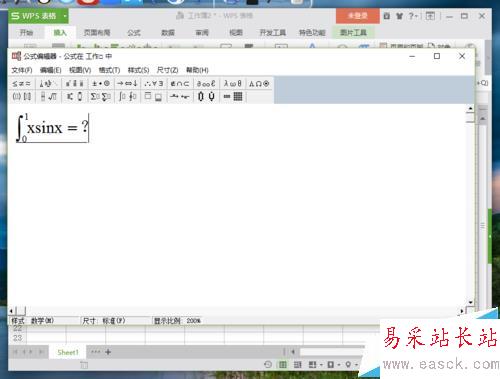Click the backup clock icon in WPS status bar
The height and width of the screenshot is (379, 500).
pos(268,365)
